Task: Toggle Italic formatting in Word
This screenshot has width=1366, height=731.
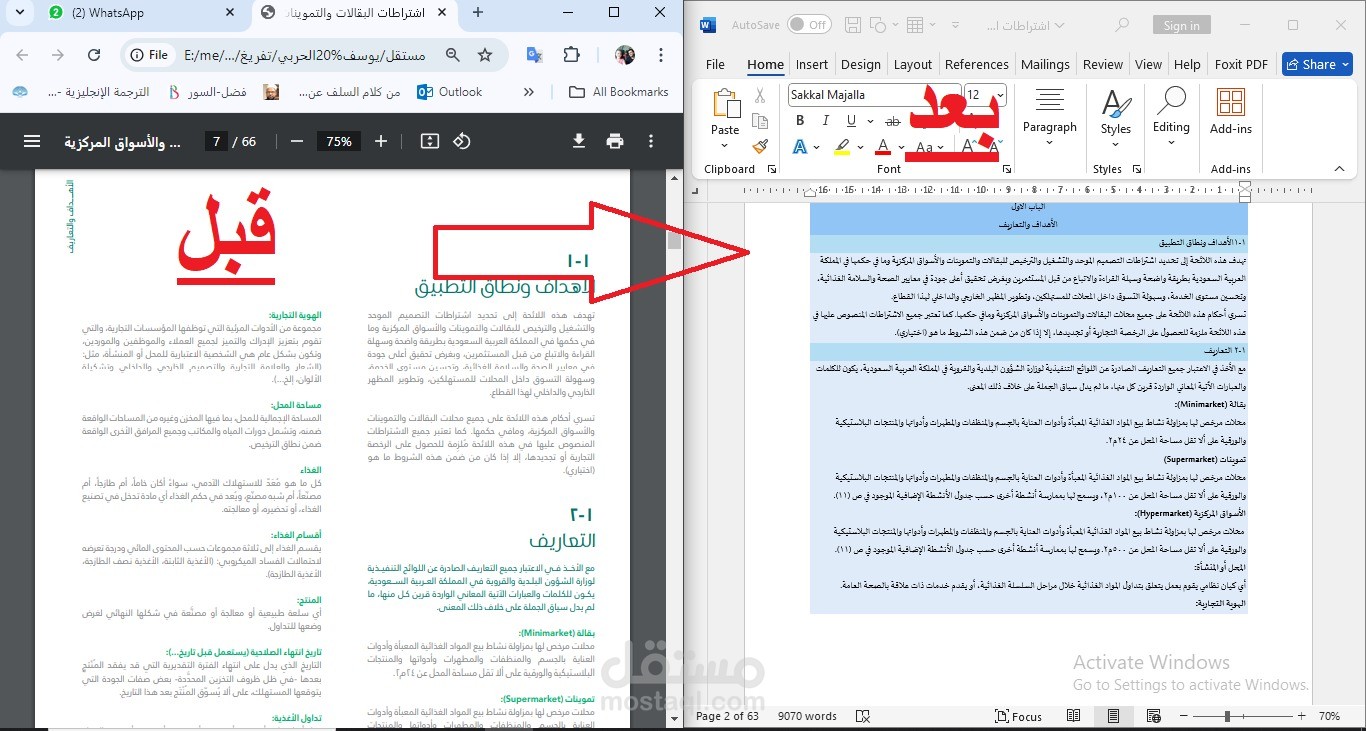Action: point(825,120)
